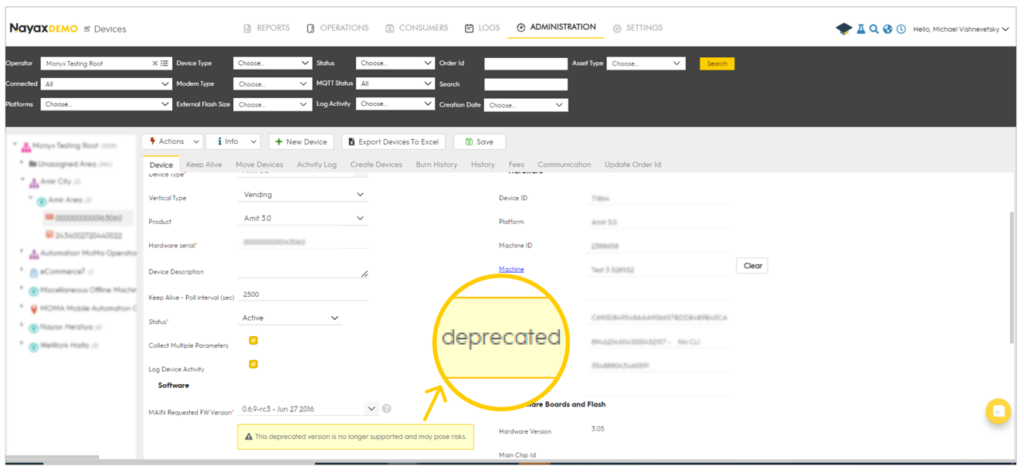Switch to the Burn History tab
Viewport: 1024px width, 473px height.
436,165
